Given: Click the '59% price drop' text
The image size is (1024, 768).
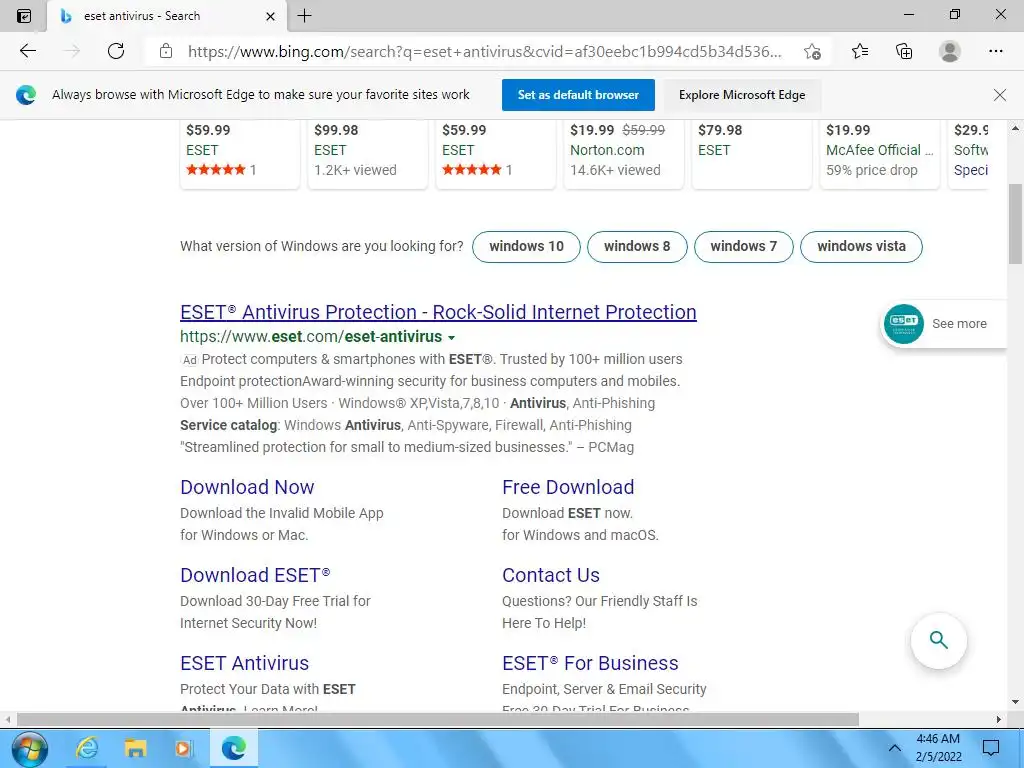Looking at the screenshot, I should 871,170.
